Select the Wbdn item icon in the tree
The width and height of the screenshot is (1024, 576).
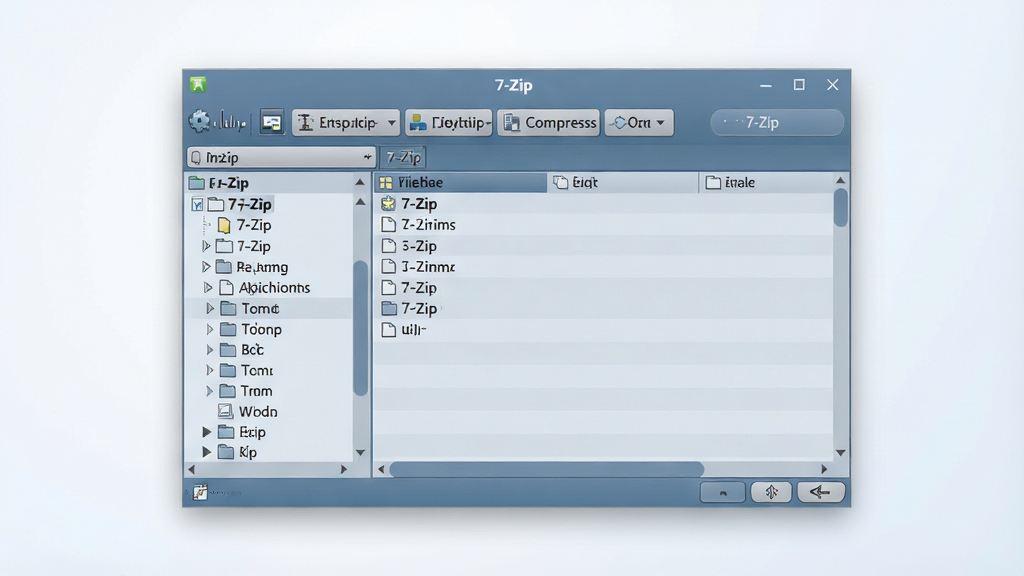tap(225, 411)
